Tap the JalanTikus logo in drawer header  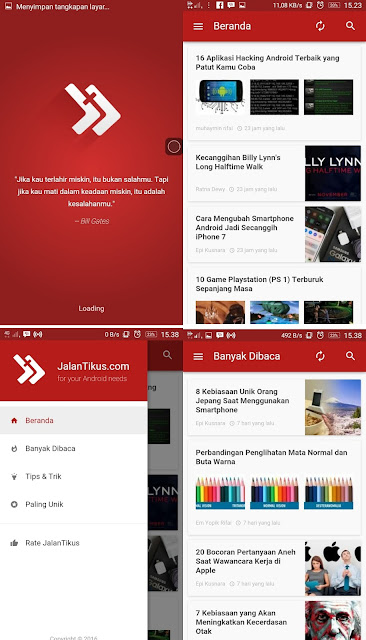(29, 369)
